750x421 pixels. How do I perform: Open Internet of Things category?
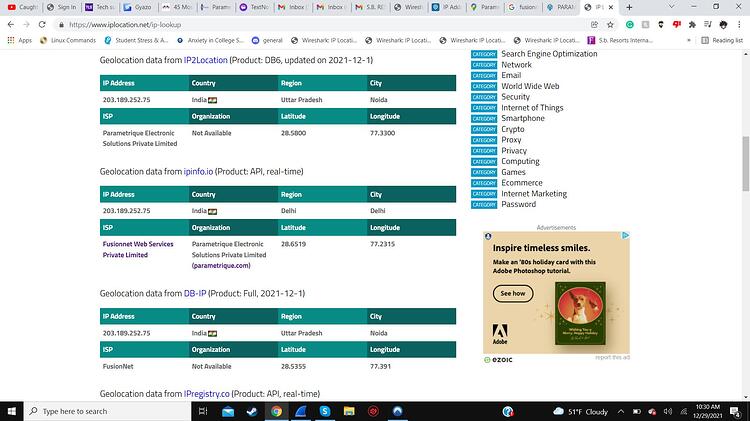coord(532,108)
